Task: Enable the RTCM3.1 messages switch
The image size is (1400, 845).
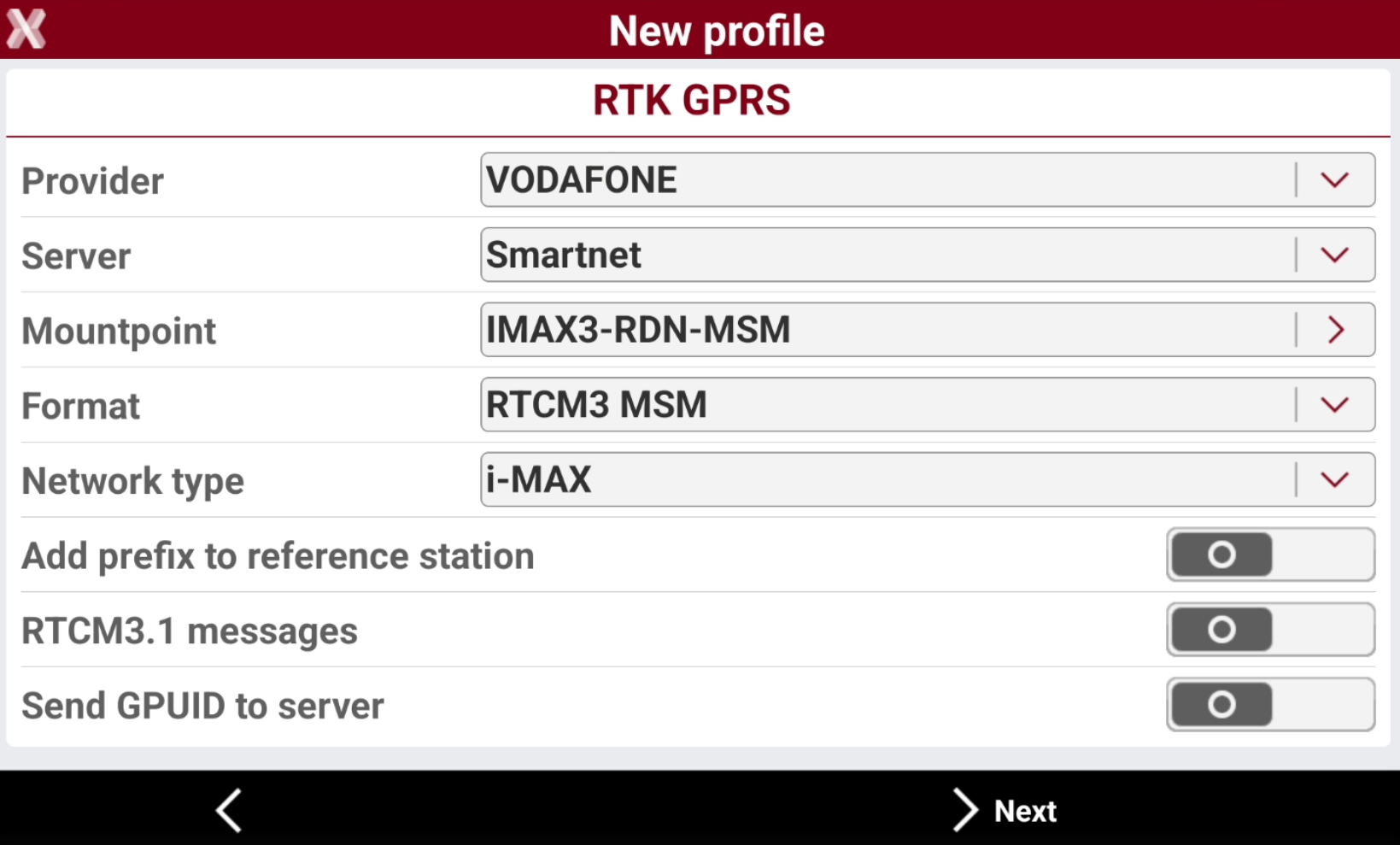Action: pos(1270,630)
